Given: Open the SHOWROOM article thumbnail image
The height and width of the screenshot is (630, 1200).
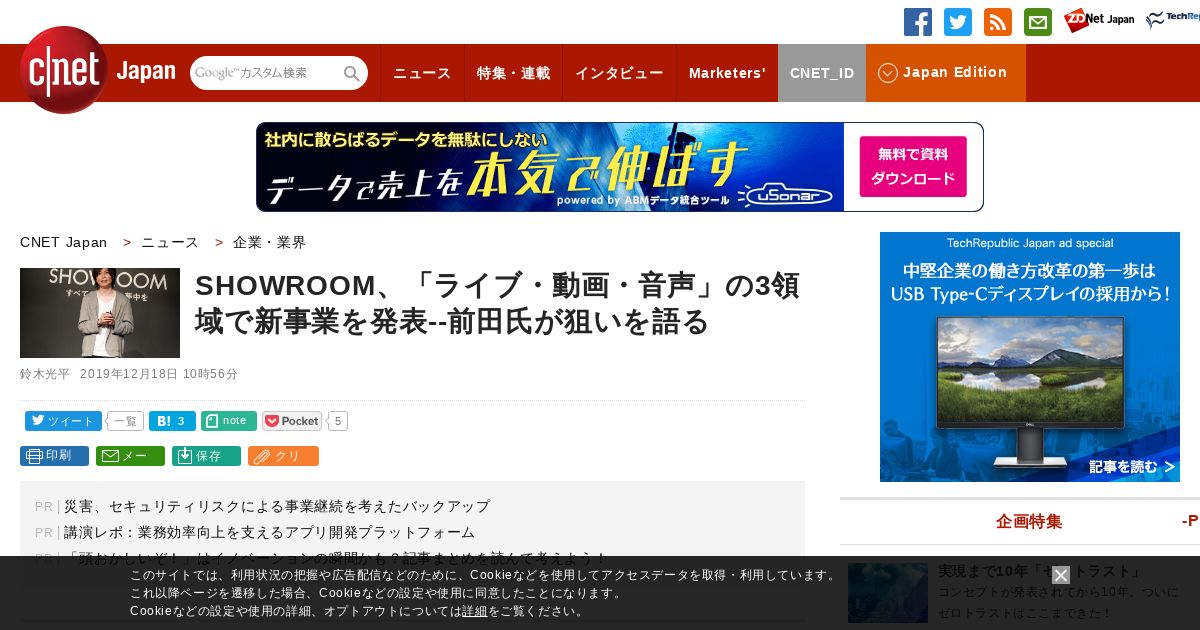Looking at the screenshot, I should pos(100,313).
